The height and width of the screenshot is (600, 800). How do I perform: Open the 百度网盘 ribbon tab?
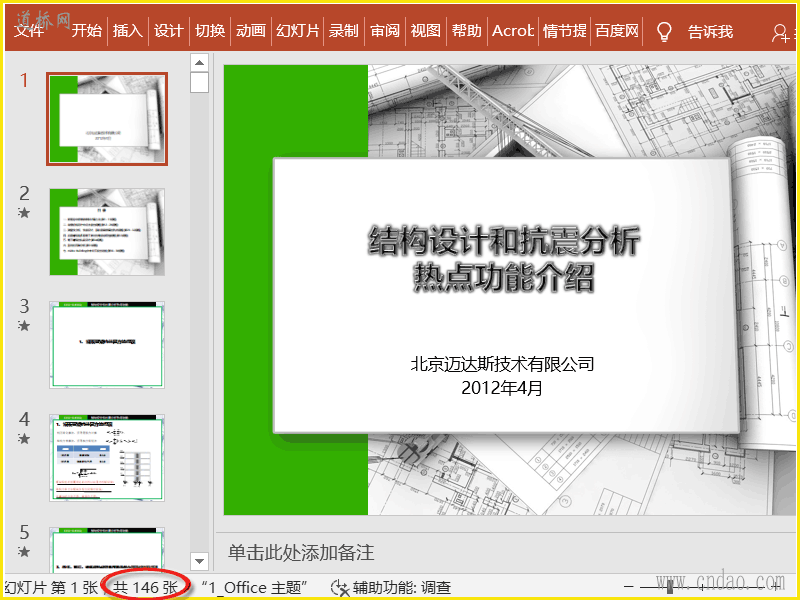[616, 31]
